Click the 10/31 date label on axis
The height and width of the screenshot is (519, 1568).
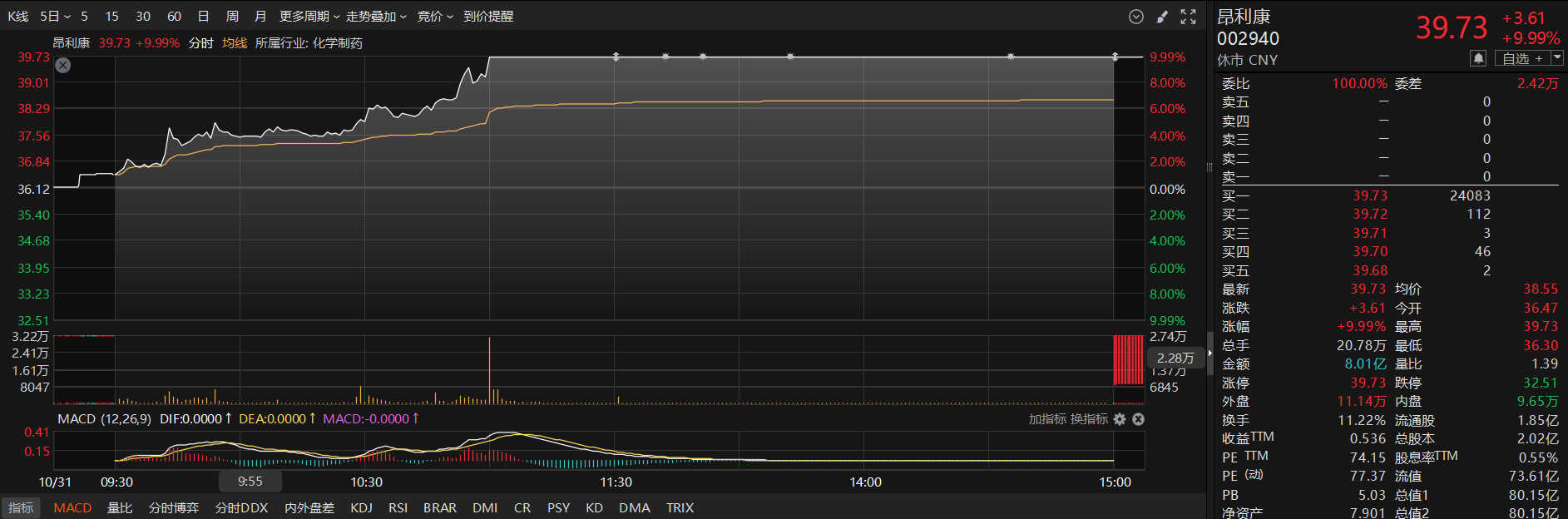(x=55, y=482)
